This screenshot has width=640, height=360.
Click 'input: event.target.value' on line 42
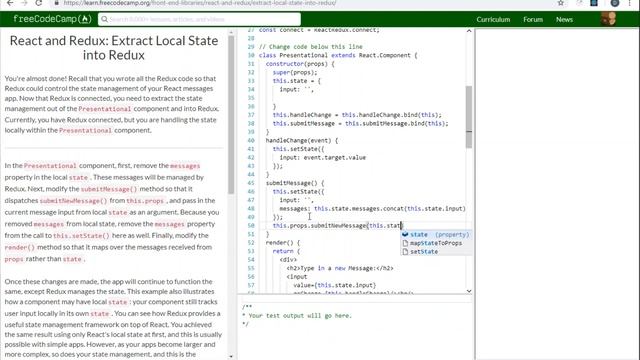[x=322, y=158]
